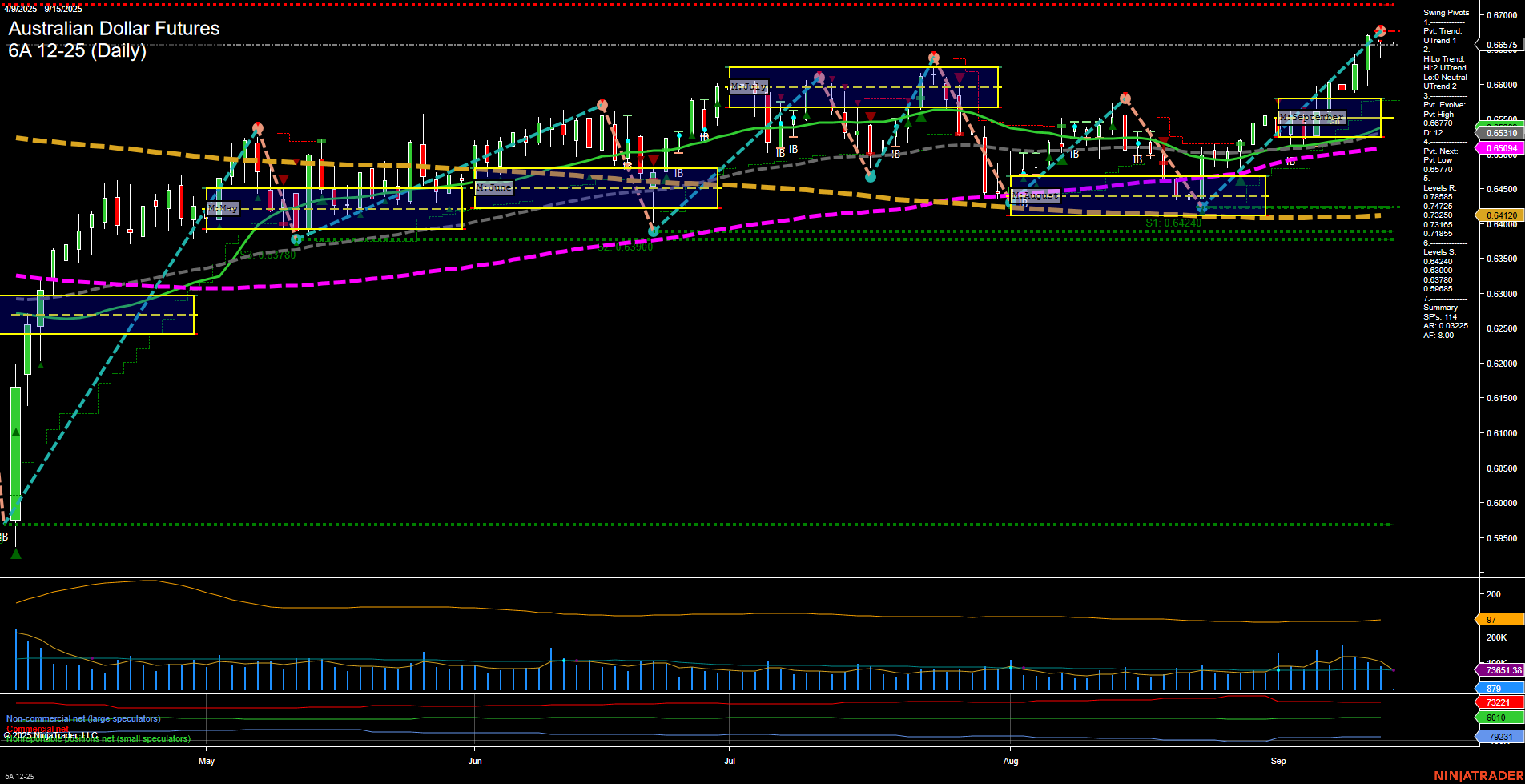Expand the M-August monthly range box label

pyautogui.click(x=1036, y=195)
